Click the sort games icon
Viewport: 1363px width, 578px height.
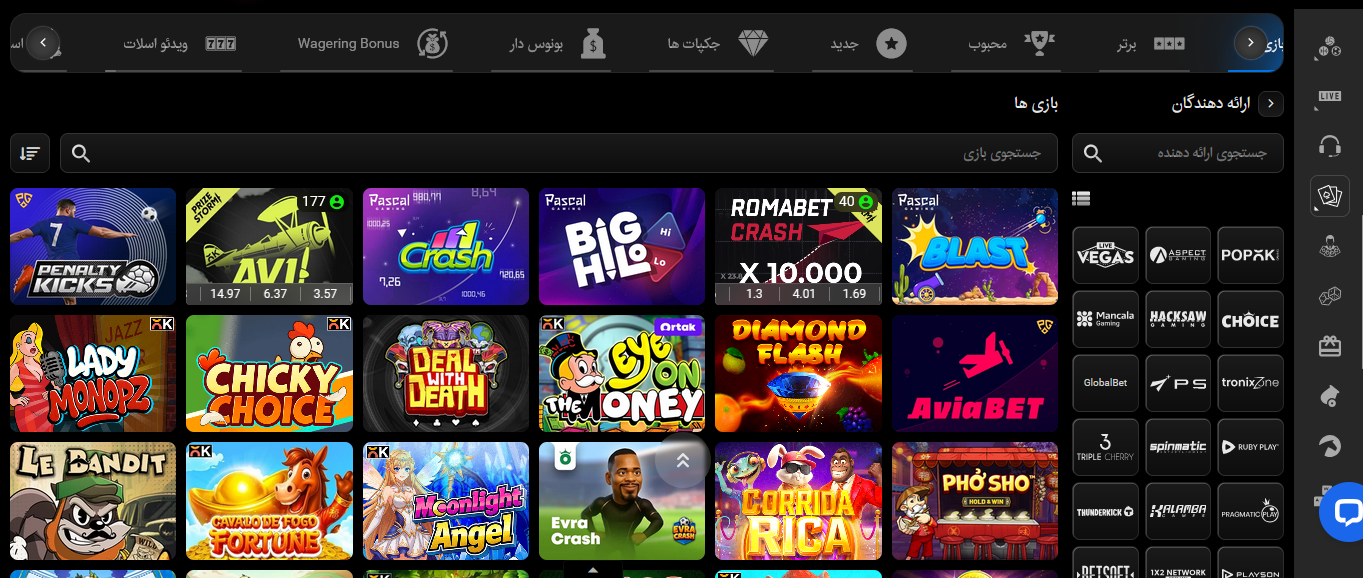tap(30, 153)
